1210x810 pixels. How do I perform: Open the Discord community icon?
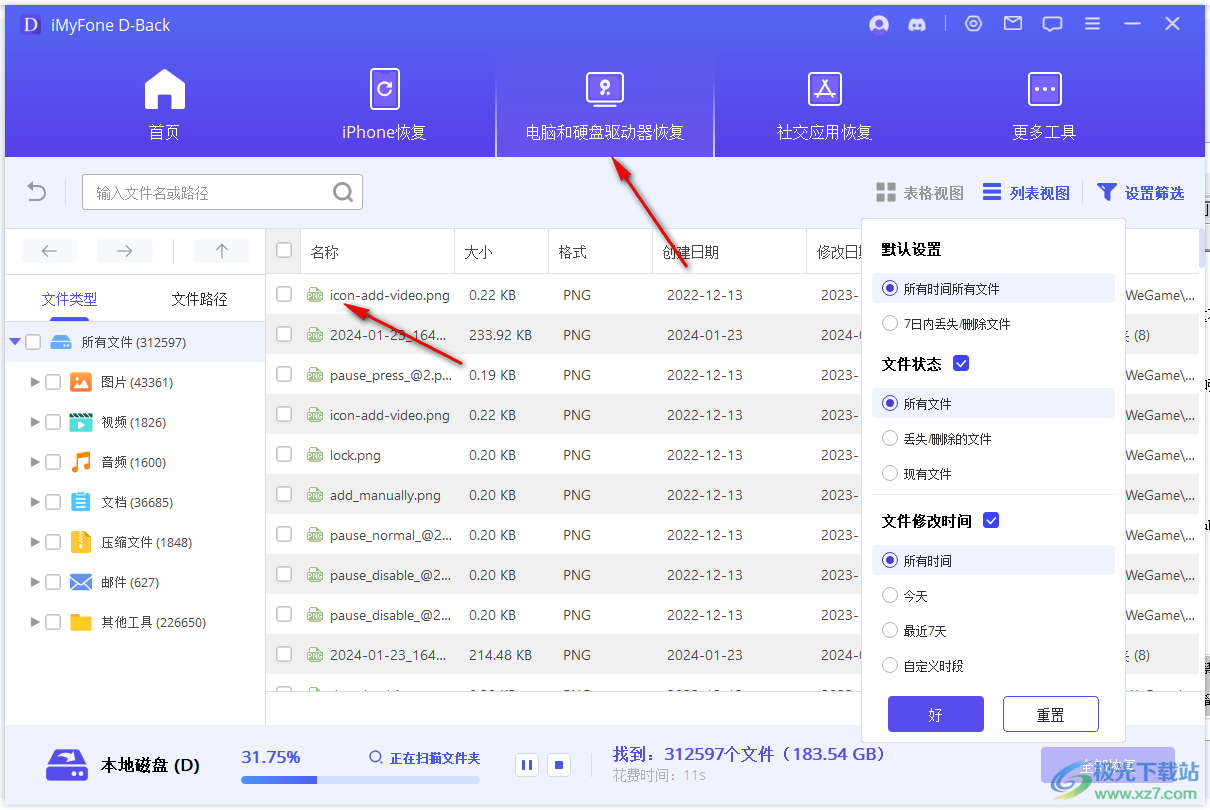tap(916, 25)
